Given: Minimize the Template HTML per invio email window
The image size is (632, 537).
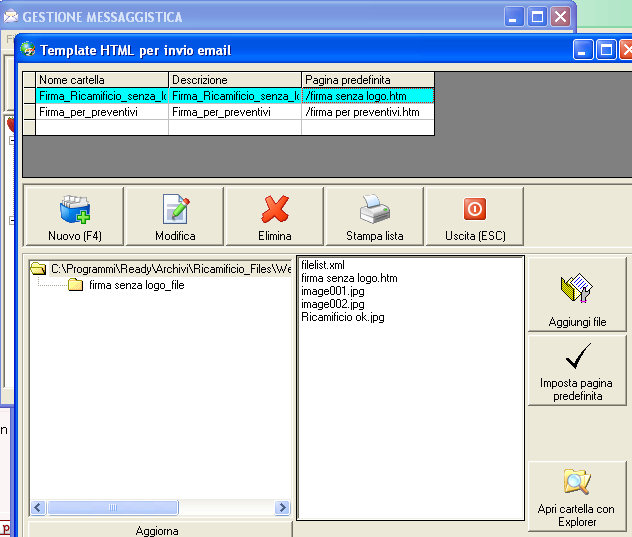Looking at the screenshot, I should coord(582,50).
